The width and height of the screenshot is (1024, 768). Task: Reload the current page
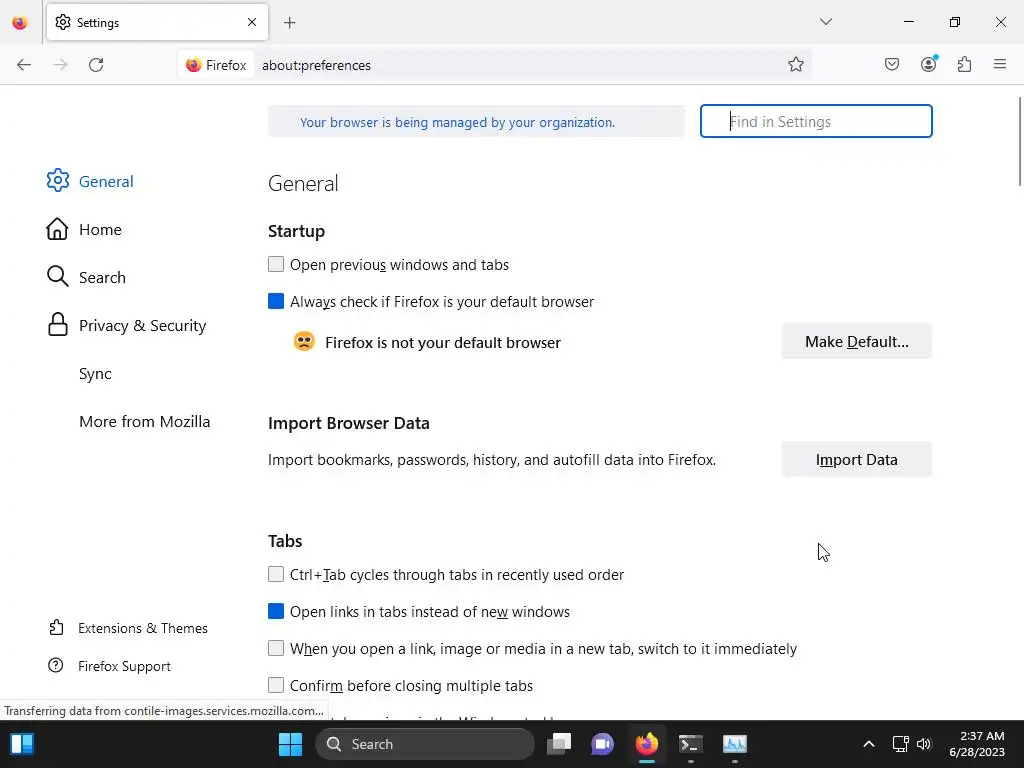tap(96, 65)
